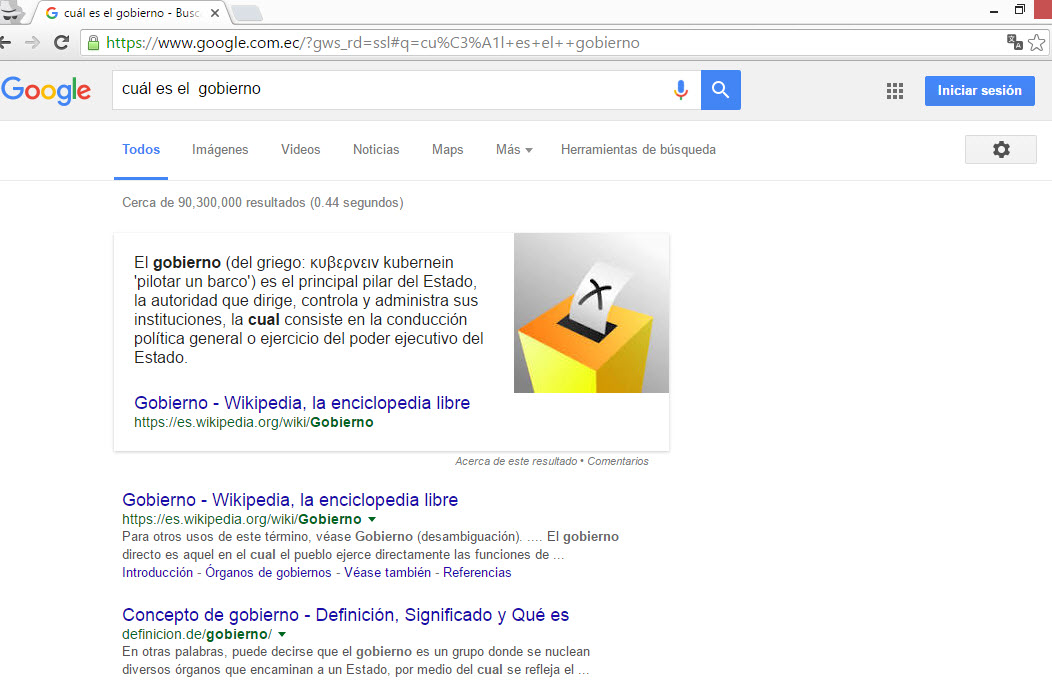This screenshot has width=1052, height=691.
Task: Restore down the Chrome window
Action: point(1020,9)
